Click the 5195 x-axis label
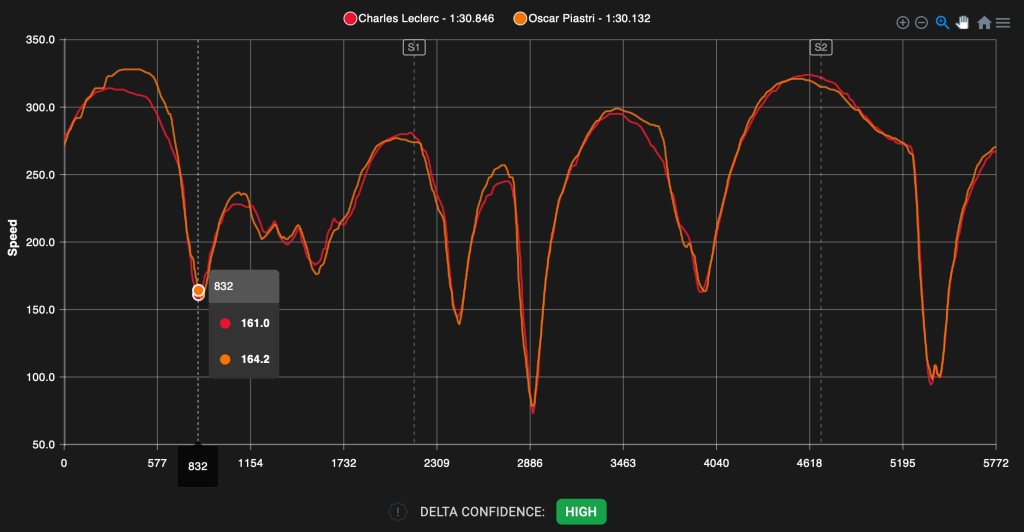Image resolution: width=1024 pixels, height=532 pixels. (903, 463)
